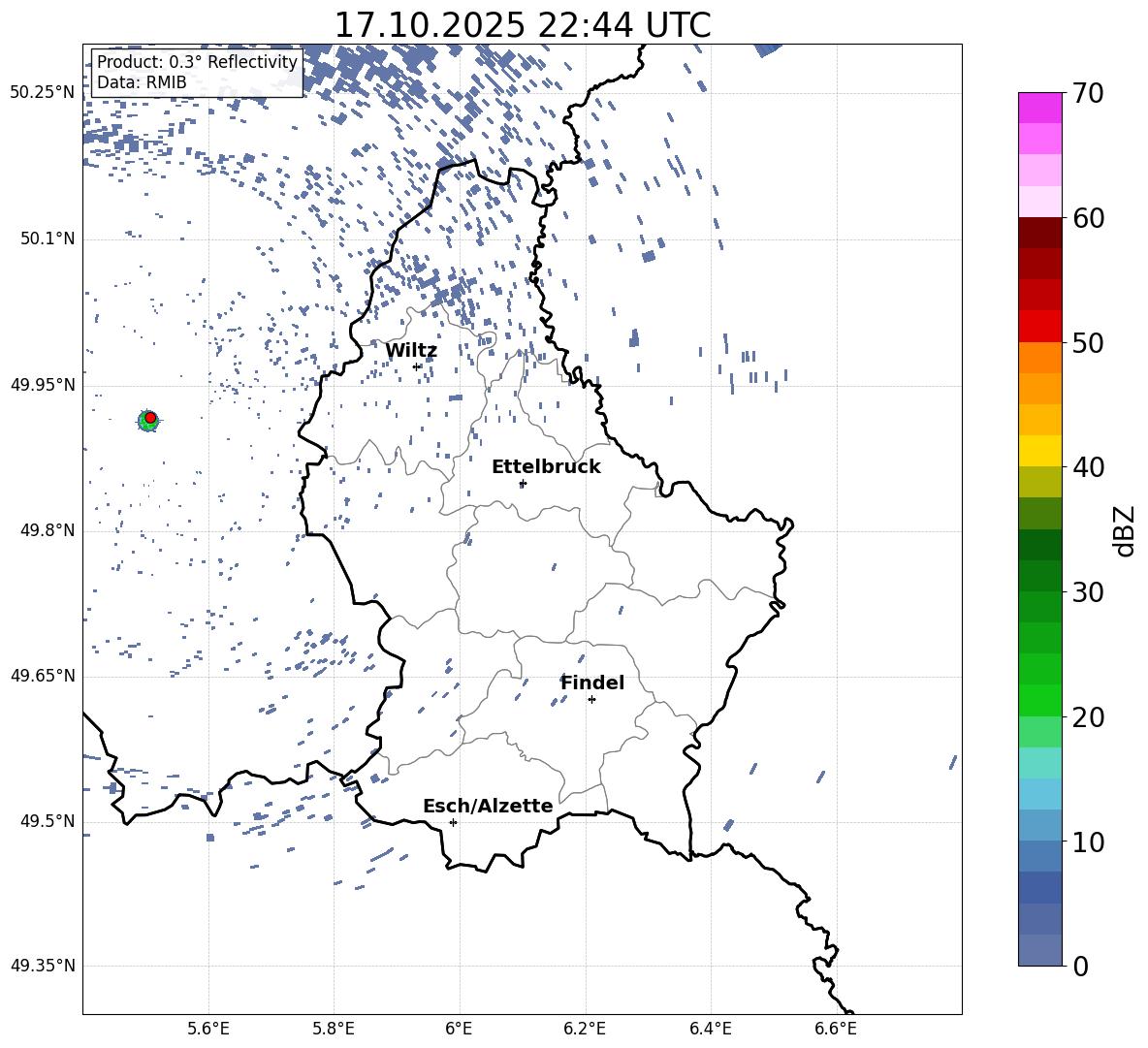Click the 50.25°N latitude label
The width and height of the screenshot is (1148, 1048).
pos(43,93)
